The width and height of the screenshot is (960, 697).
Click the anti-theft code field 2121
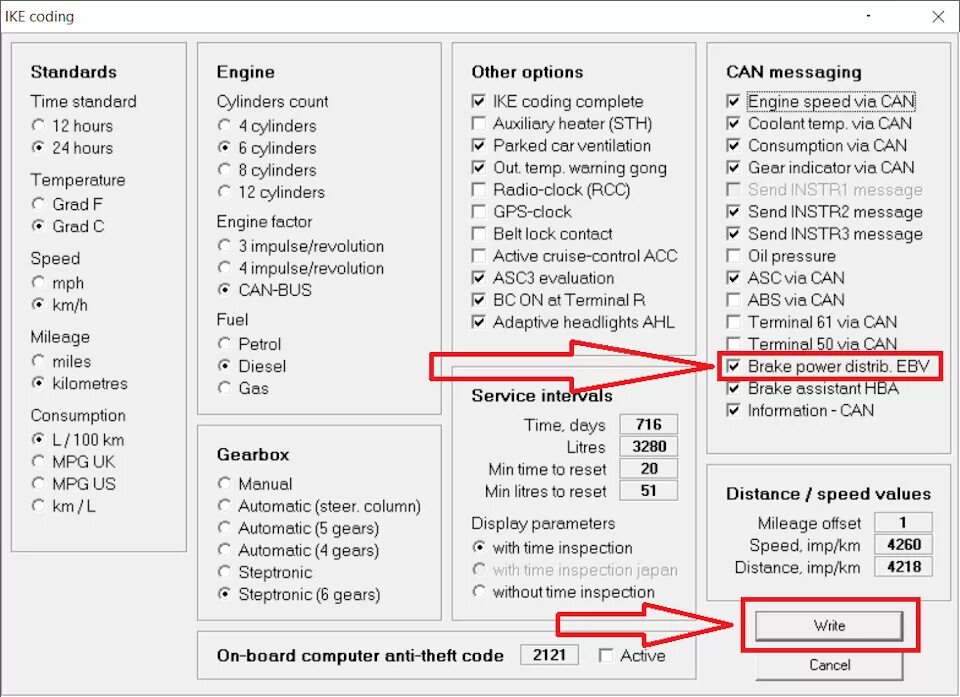[x=549, y=655]
